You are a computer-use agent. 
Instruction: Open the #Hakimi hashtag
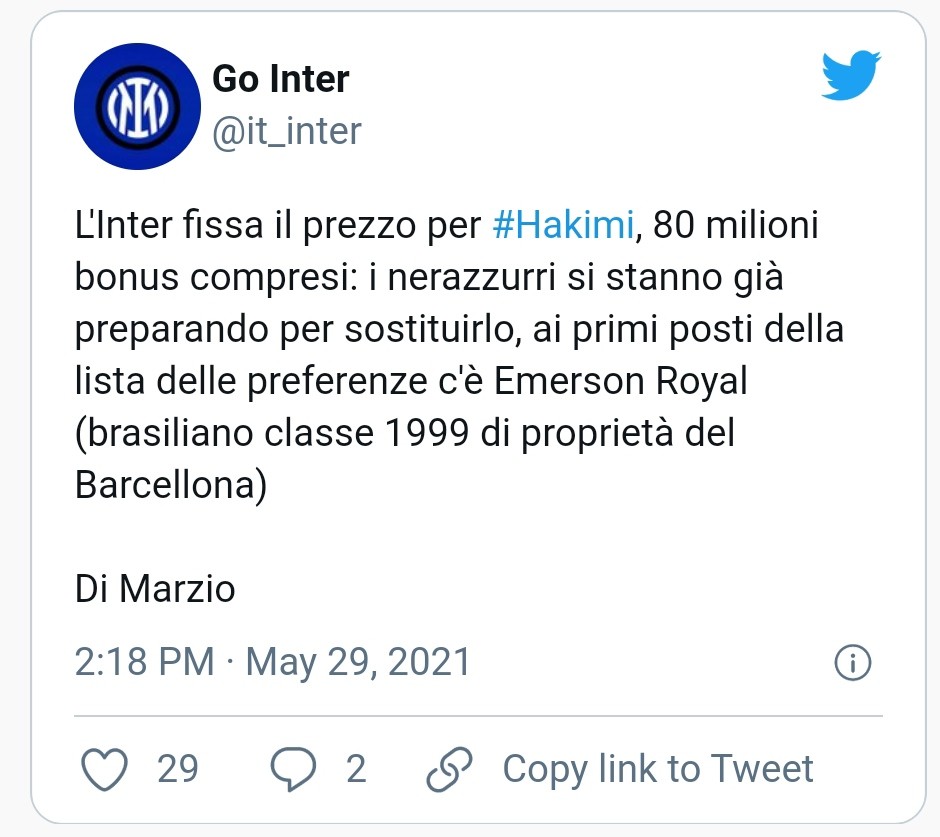point(564,225)
